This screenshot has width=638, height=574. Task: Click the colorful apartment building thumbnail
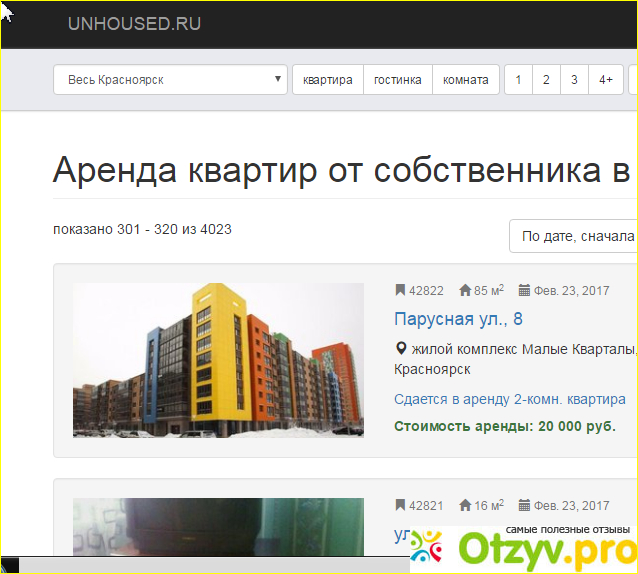tap(218, 360)
